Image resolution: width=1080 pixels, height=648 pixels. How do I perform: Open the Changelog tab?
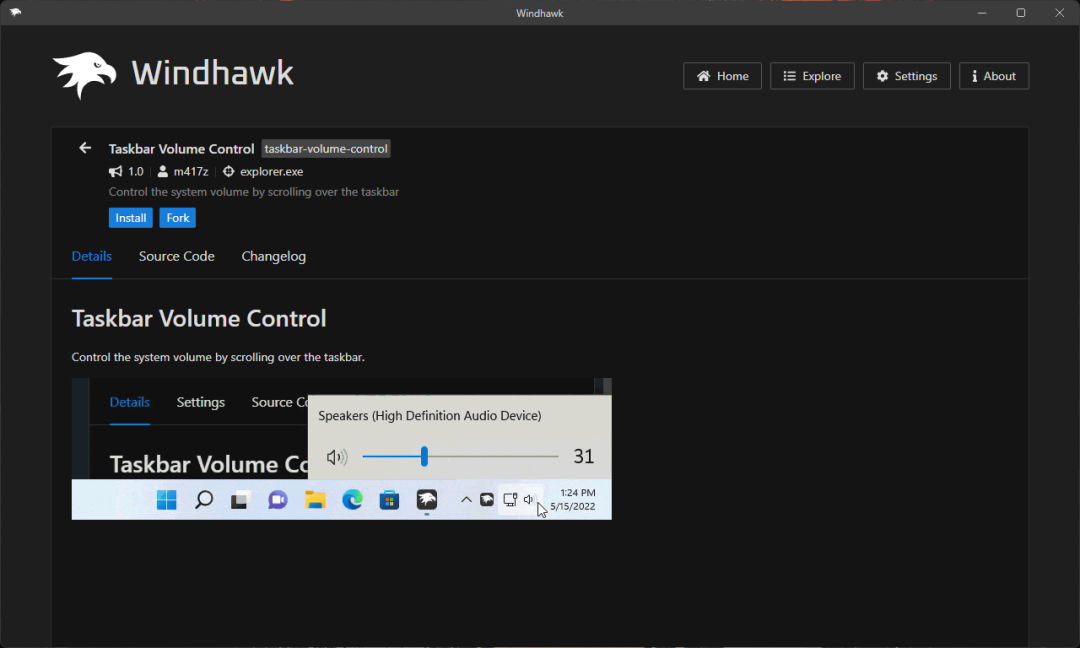(x=273, y=256)
